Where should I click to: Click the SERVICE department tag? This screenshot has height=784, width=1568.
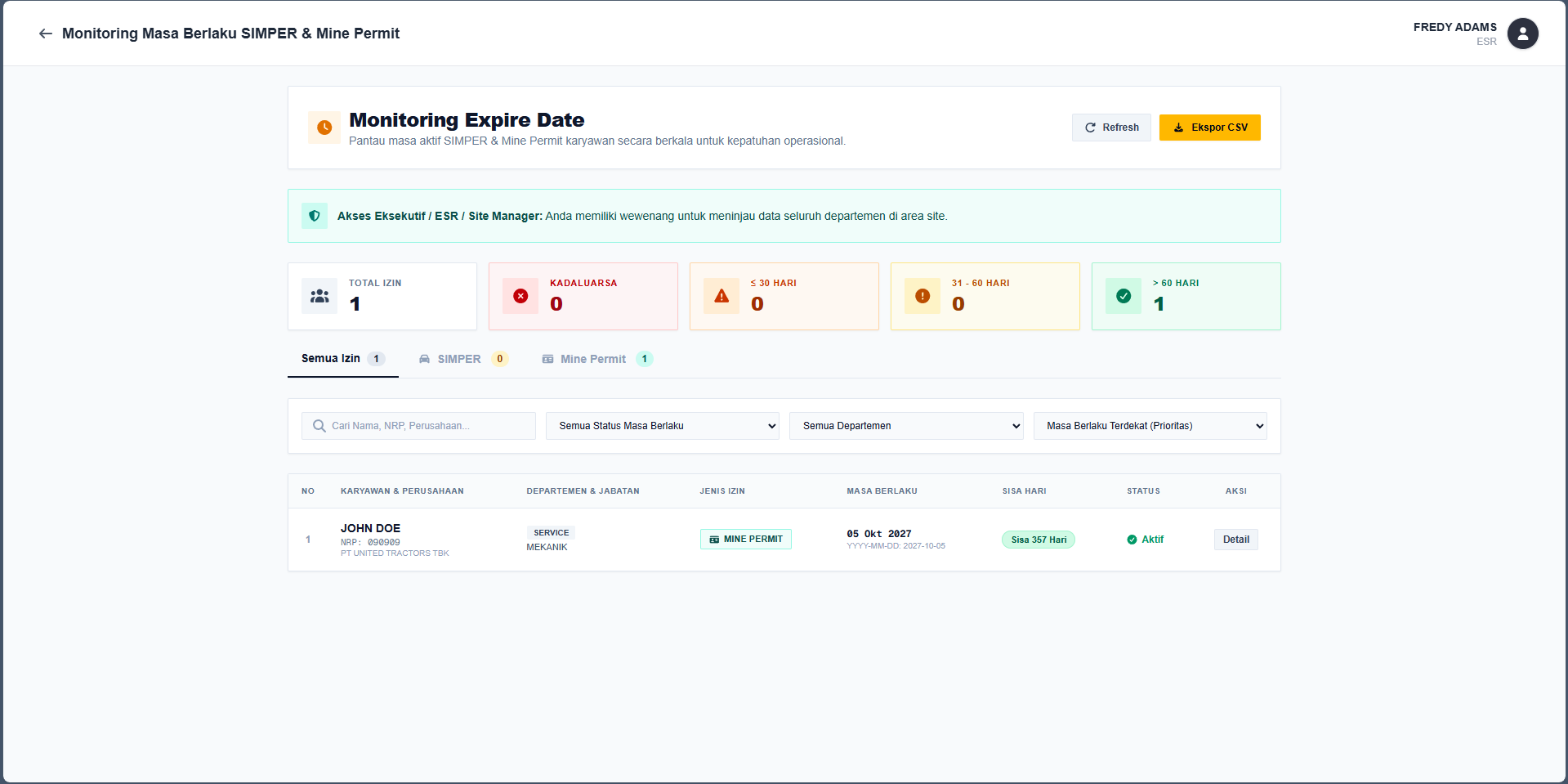[x=551, y=533]
